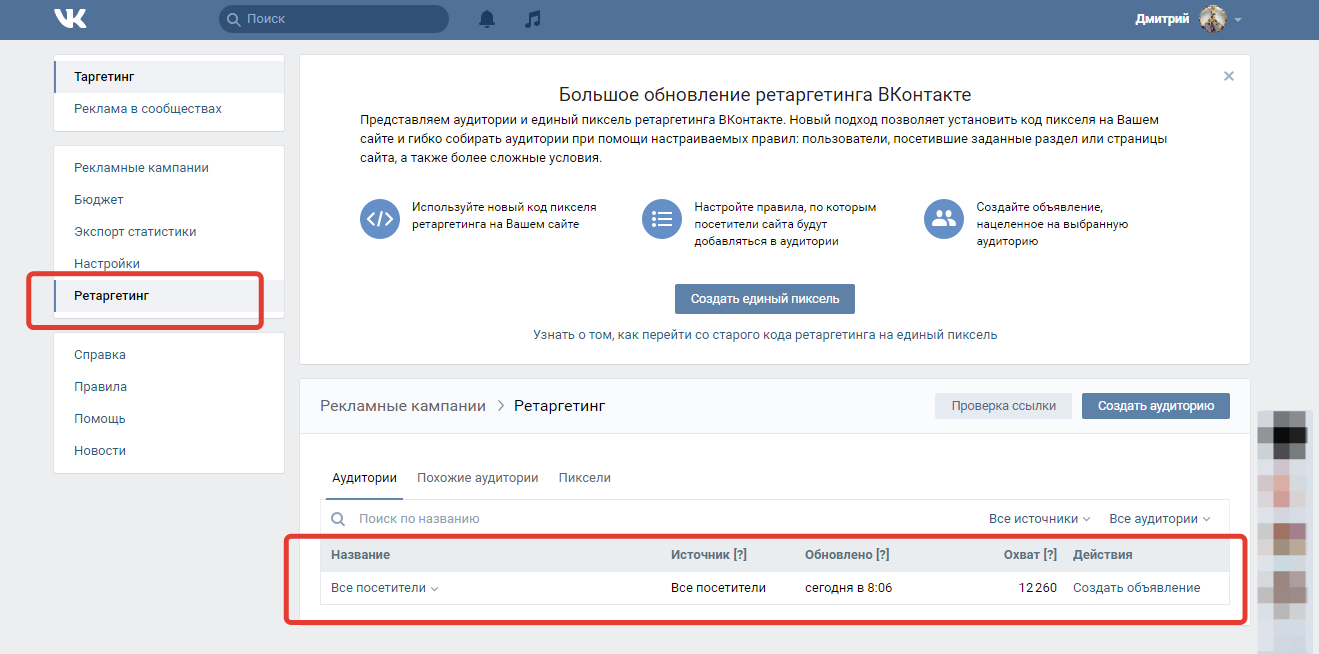
Task: Click the audience people icon in banner
Action: (943, 219)
